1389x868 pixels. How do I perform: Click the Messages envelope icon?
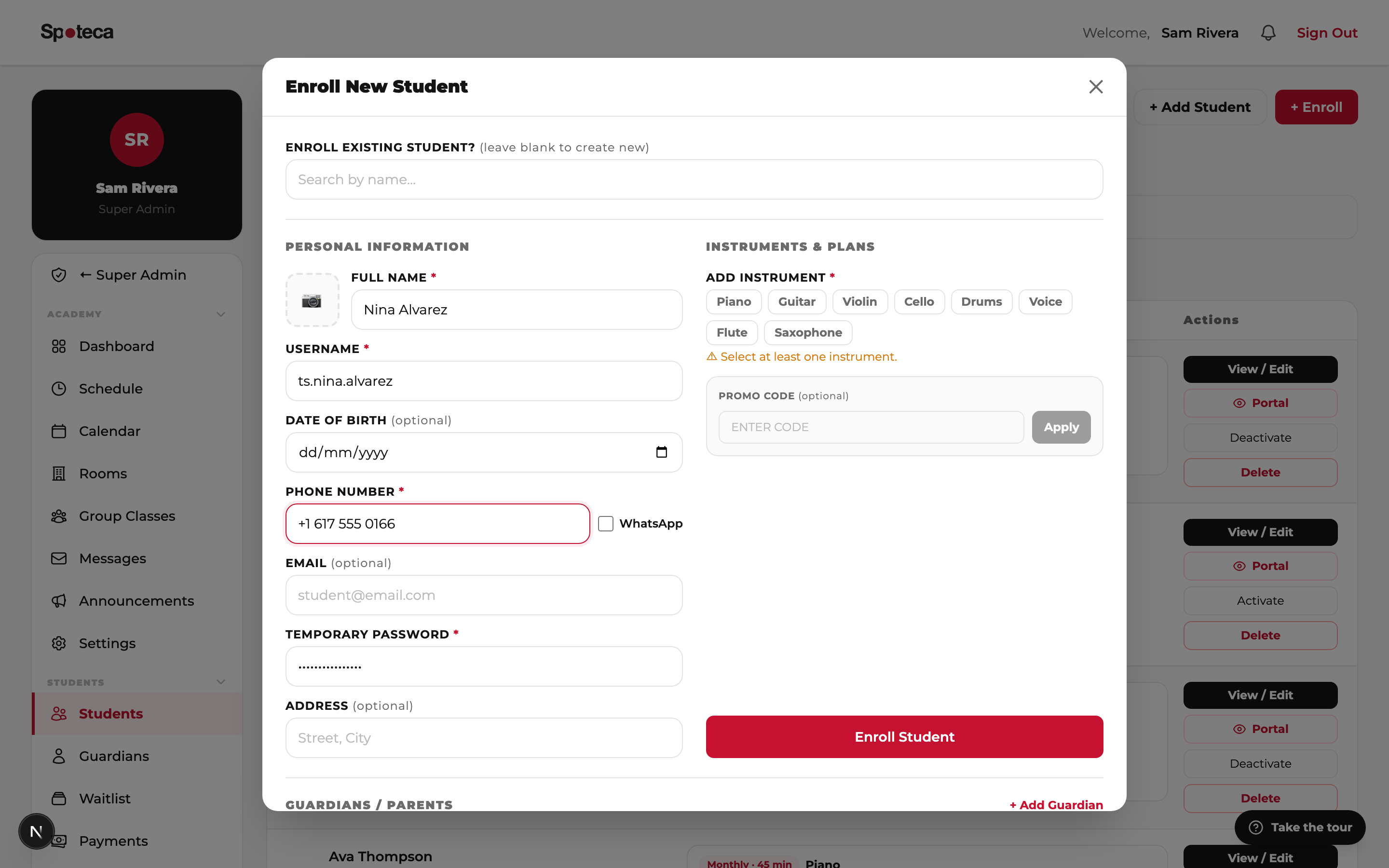coord(58,558)
